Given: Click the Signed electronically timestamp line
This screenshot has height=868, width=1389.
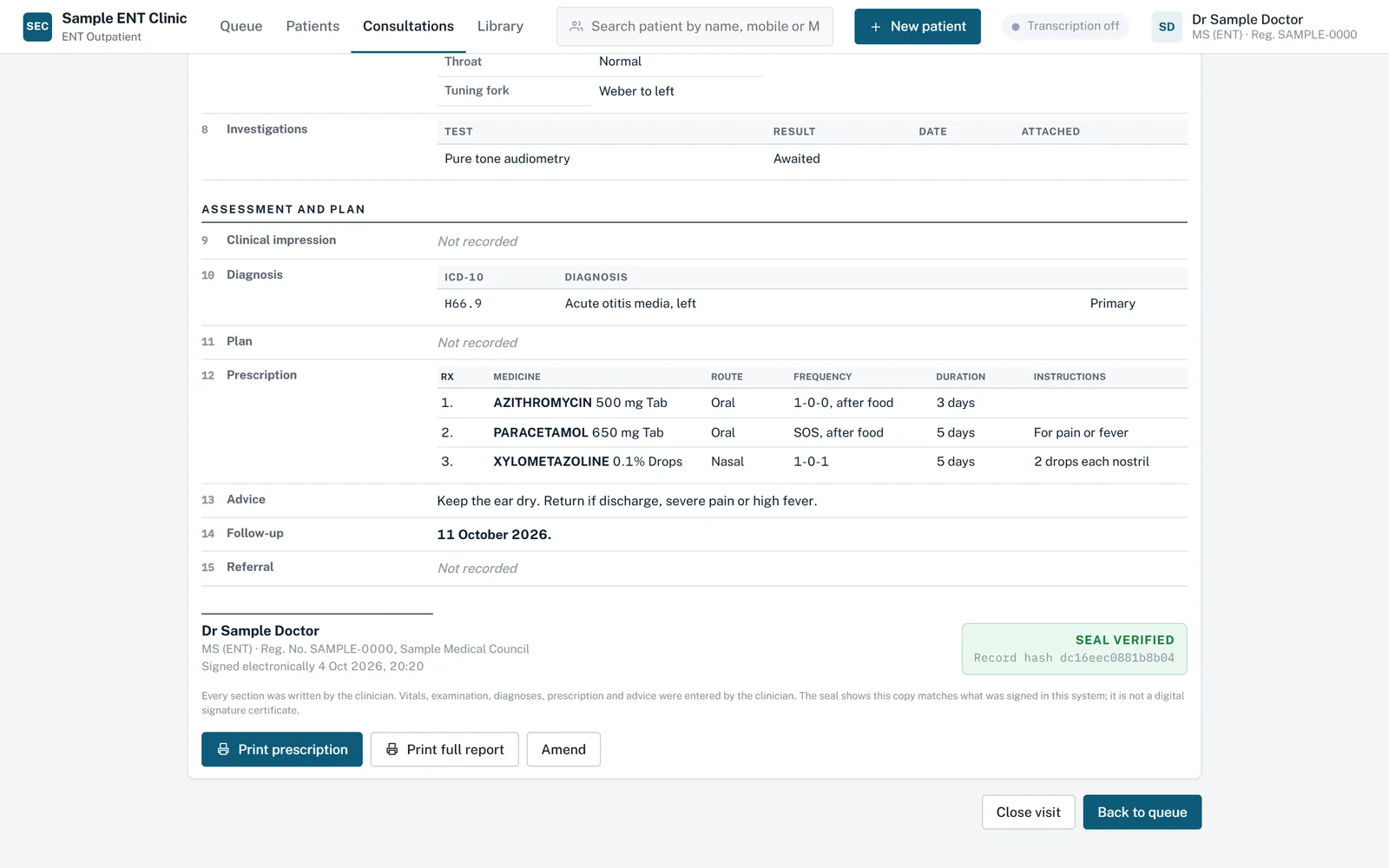Looking at the screenshot, I should pyautogui.click(x=313, y=667).
